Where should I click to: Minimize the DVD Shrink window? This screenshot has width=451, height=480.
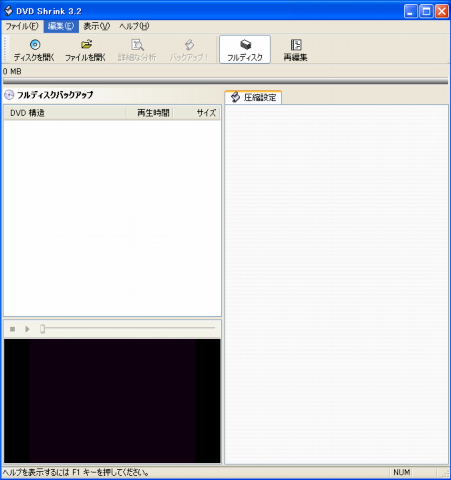410,11
